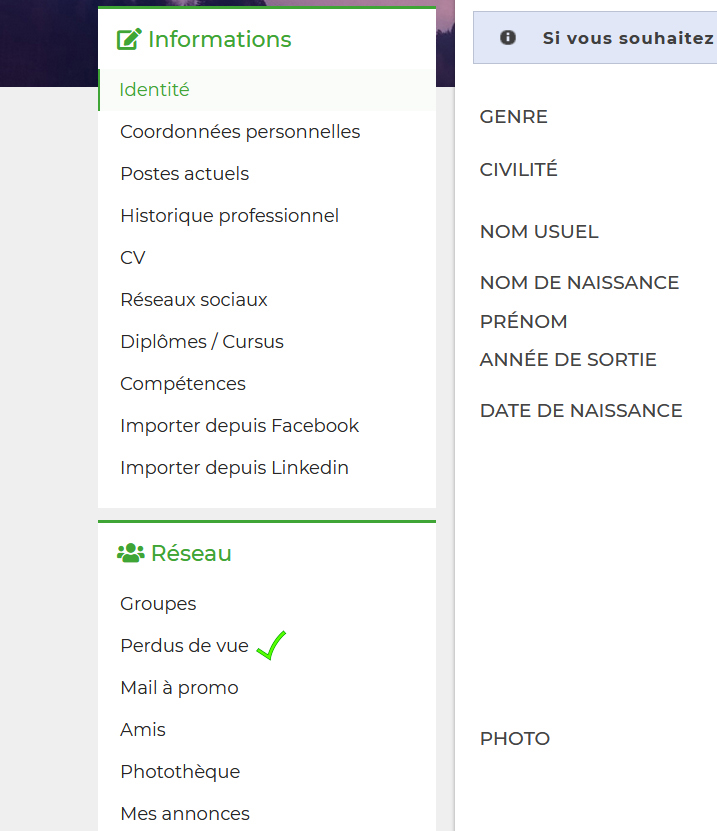
Task: Open the Identité section
Action: click(154, 90)
